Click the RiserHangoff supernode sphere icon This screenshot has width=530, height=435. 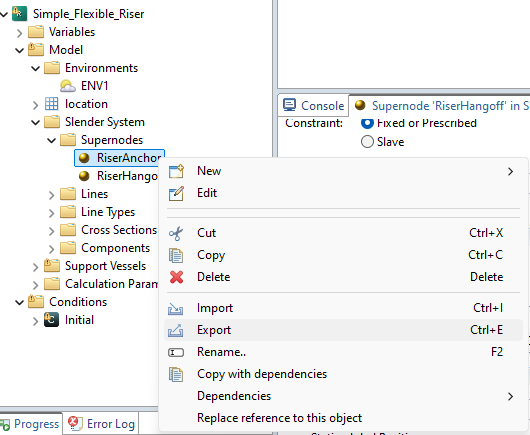coord(84,176)
